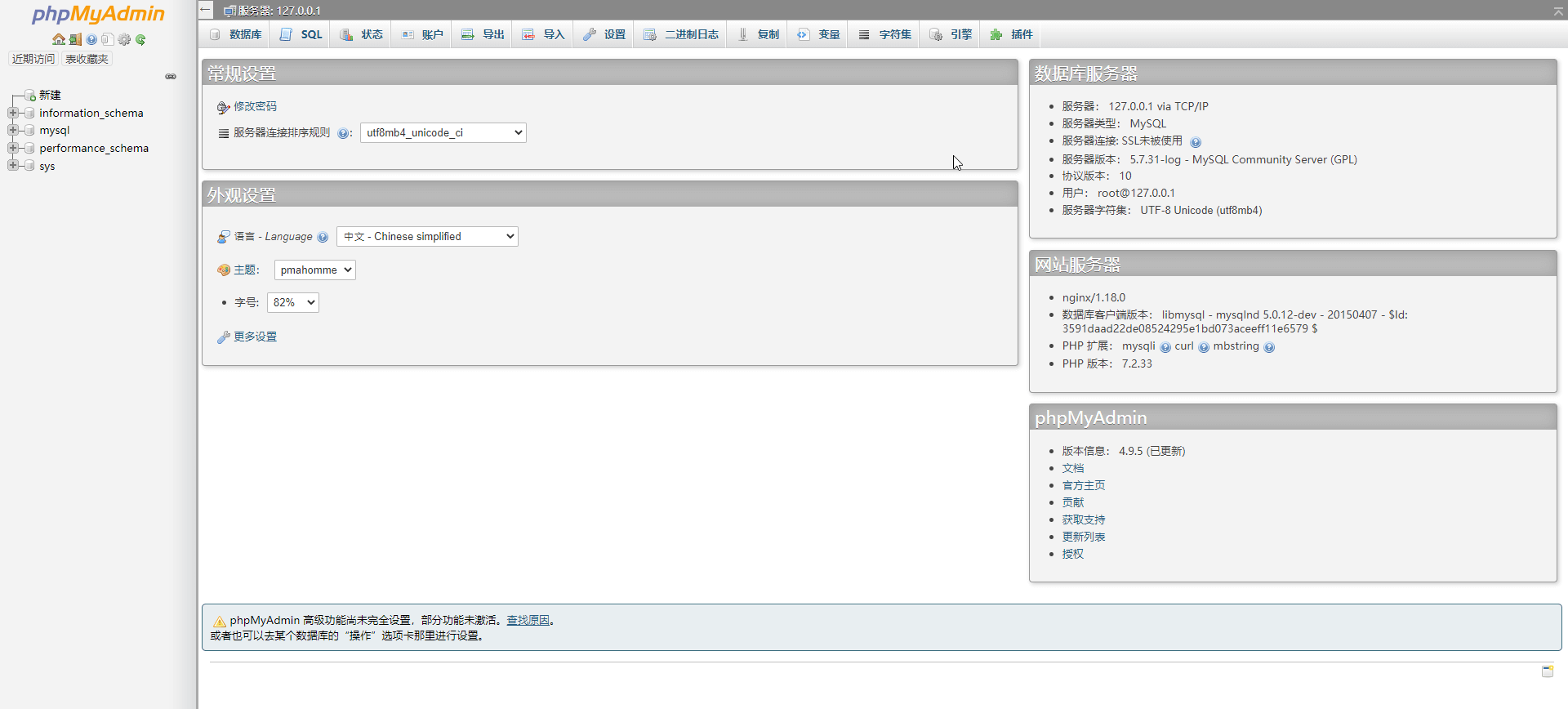Open the 更新列表 link
Screen dimensions: 1568x709
1084,537
